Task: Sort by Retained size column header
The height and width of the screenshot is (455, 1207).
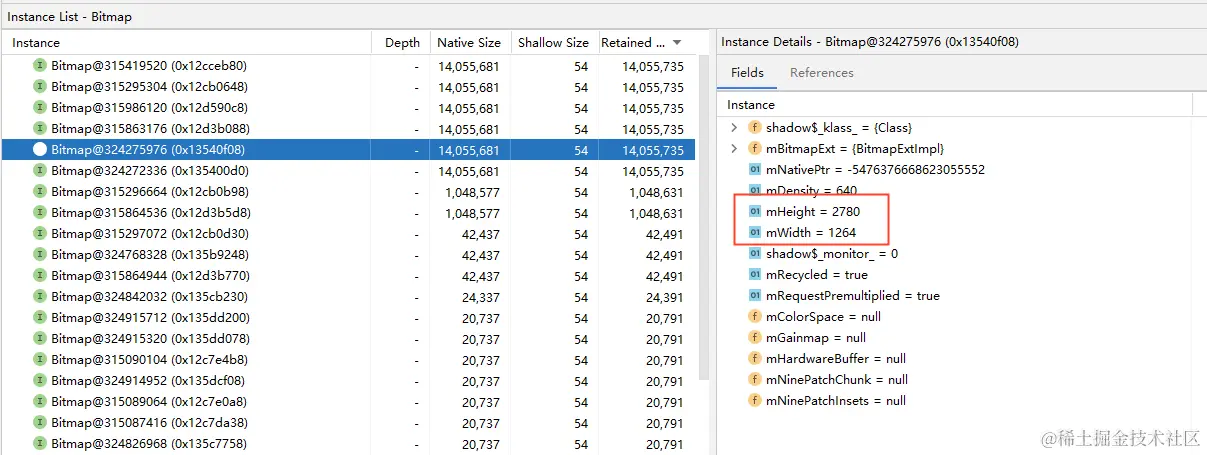Action: pos(645,43)
